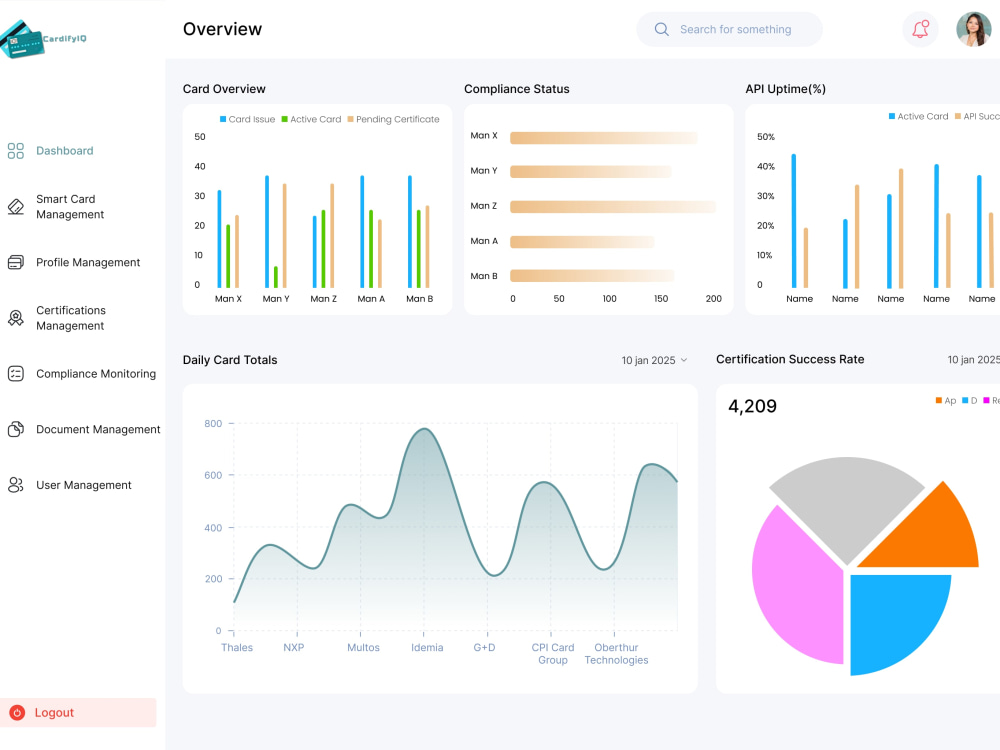The height and width of the screenshot is (750, 1000).
Task: Open the profile menu via the avatar
Action: pos(973,29)
